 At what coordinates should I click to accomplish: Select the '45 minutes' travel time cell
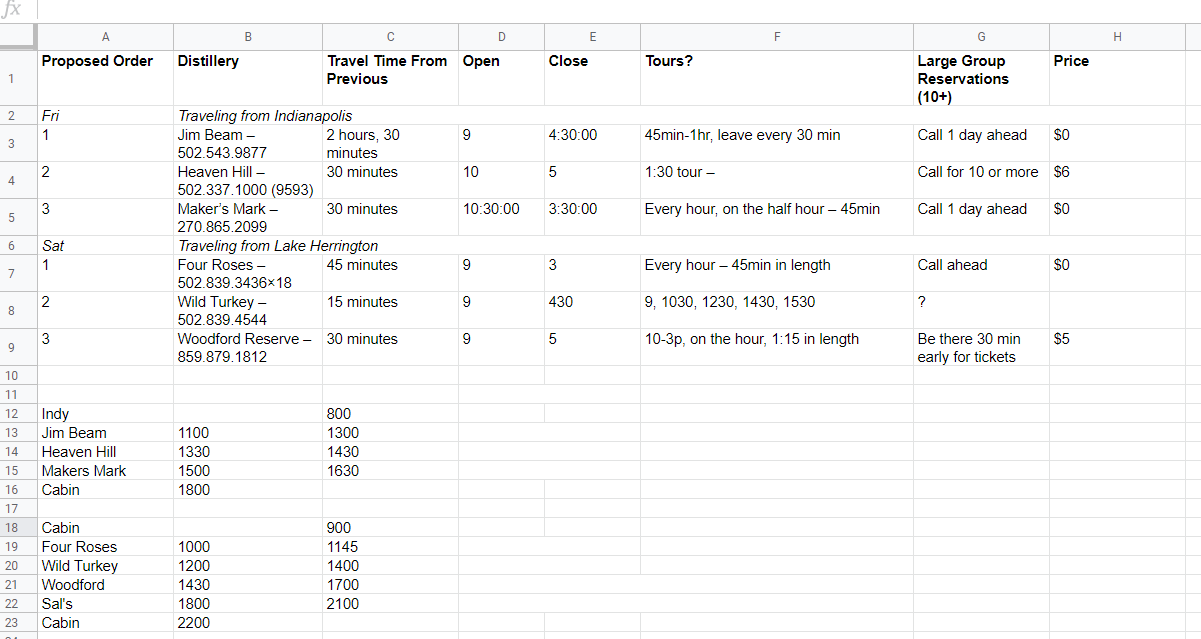391,274
